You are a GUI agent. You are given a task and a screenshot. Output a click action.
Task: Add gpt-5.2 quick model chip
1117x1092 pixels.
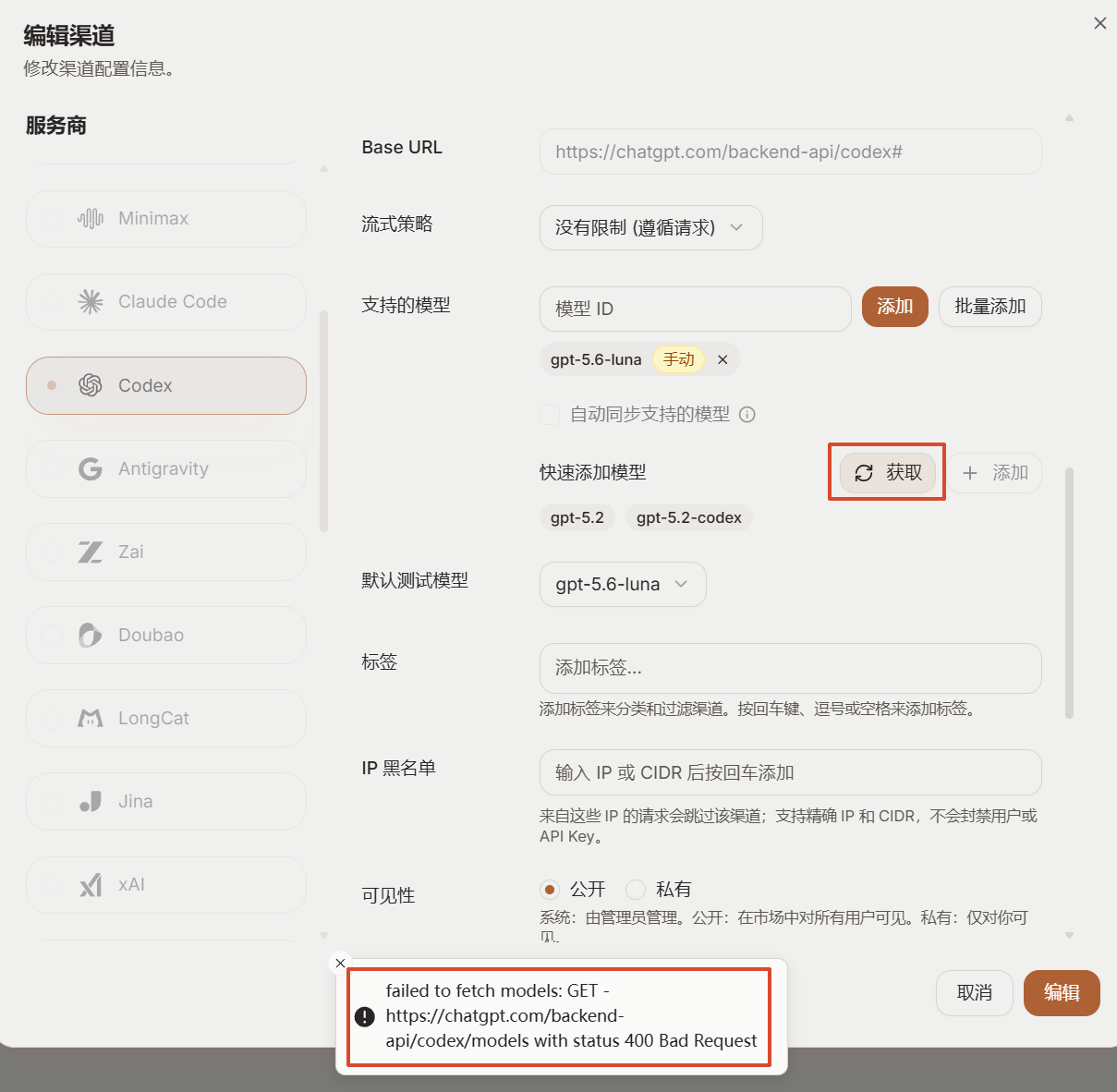click(x=577, y=517)
